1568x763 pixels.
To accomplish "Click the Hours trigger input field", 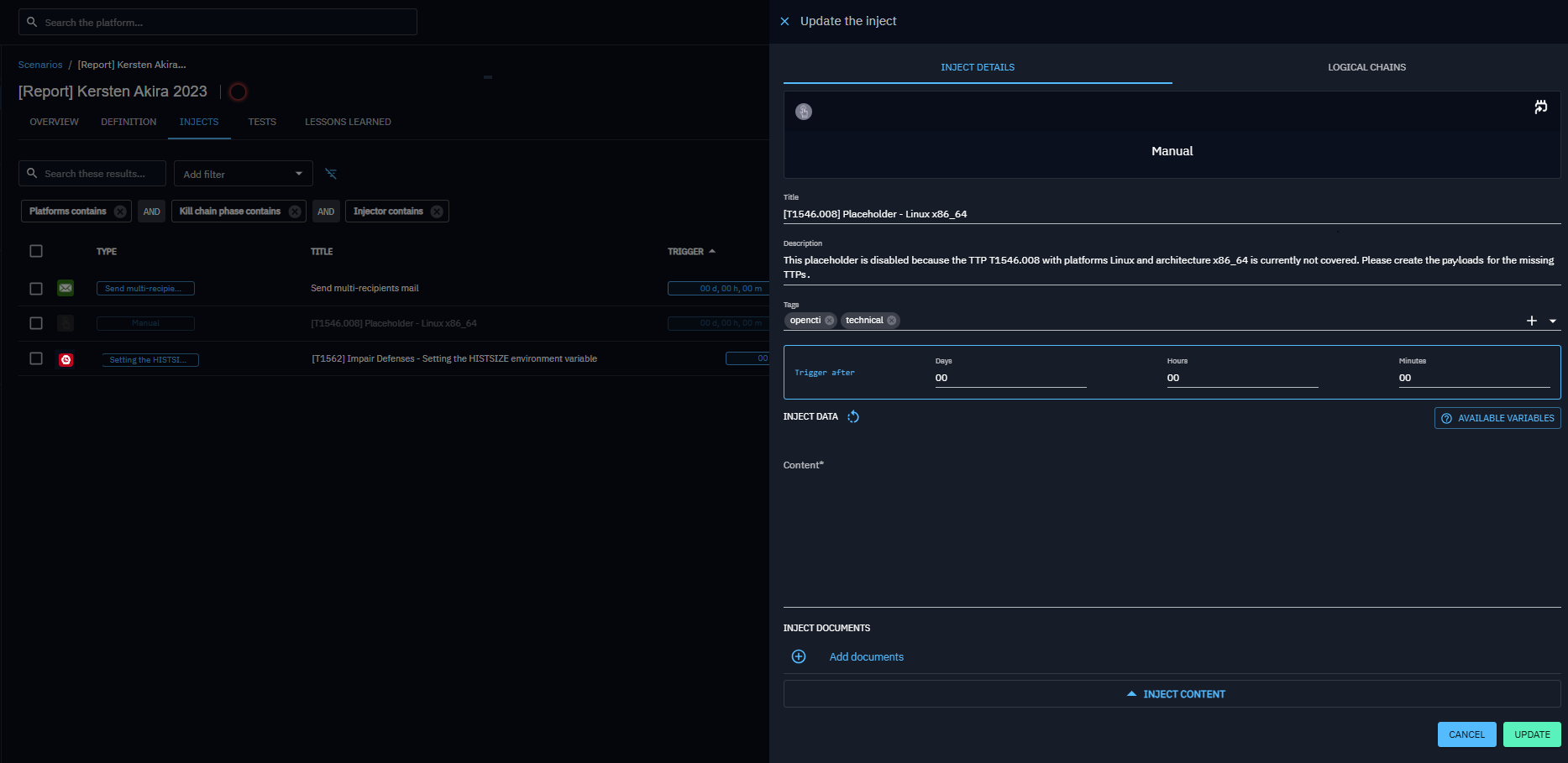I will (x=1241, y=378).
